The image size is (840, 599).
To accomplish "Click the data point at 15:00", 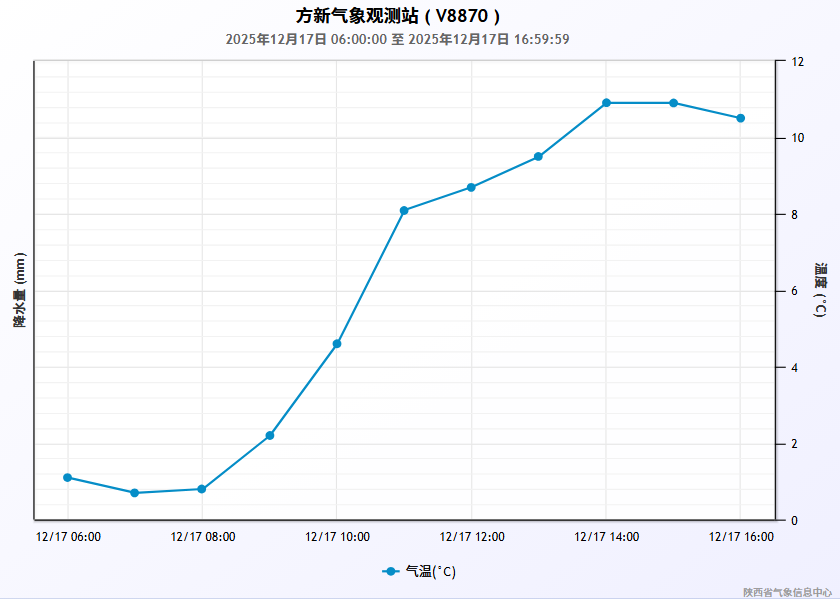I will [673, 103].
